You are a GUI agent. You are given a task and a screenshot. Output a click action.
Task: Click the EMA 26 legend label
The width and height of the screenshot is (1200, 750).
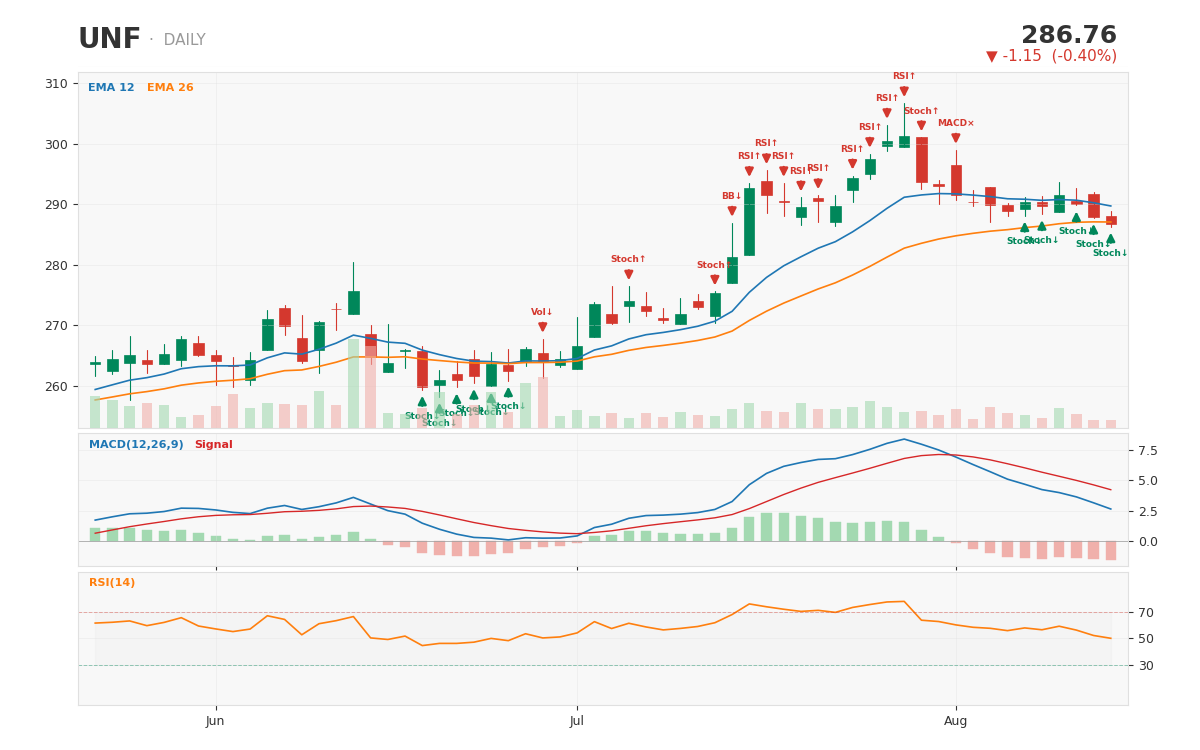[170, 88]
